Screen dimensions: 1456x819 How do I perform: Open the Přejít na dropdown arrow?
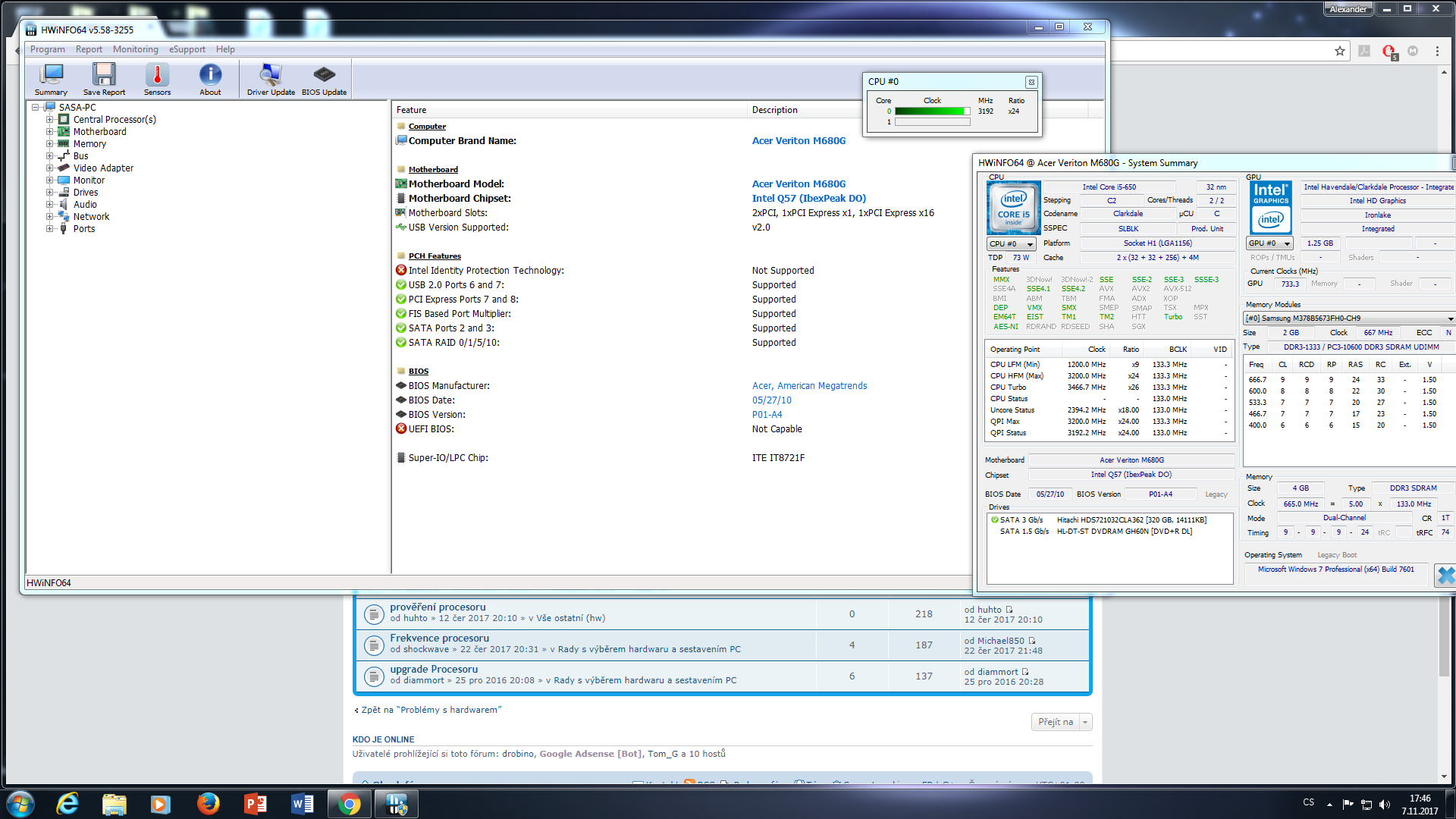[1085, 722]
